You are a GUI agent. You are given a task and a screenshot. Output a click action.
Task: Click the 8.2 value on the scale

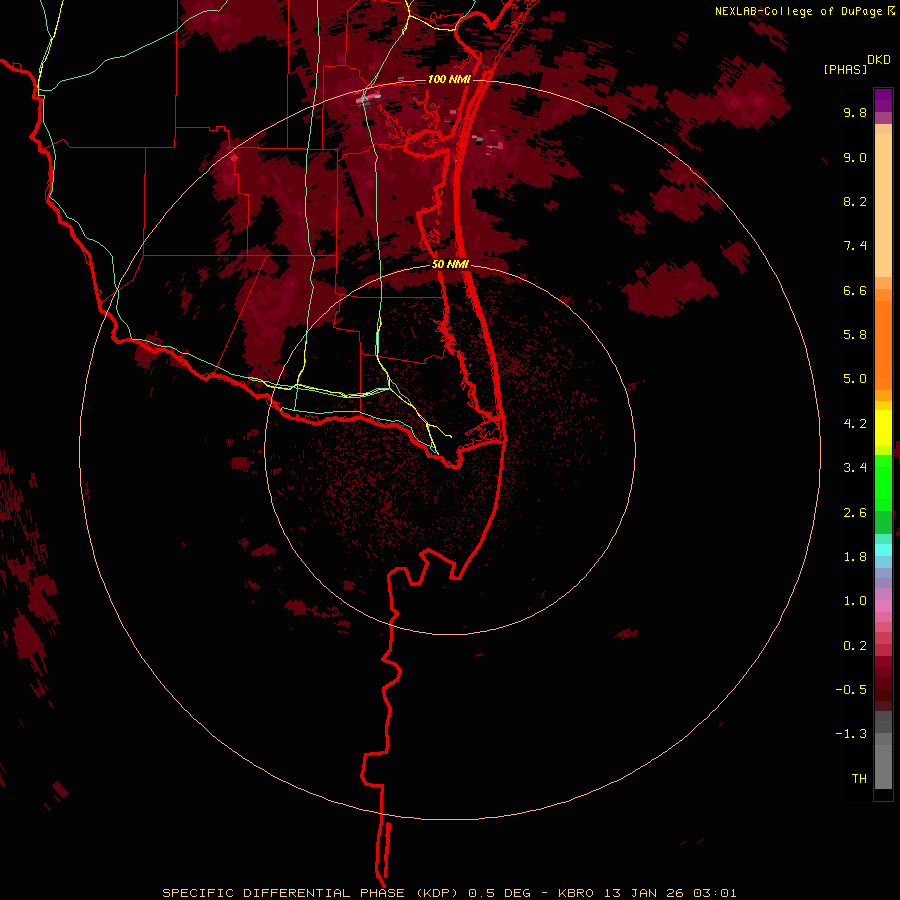(855, 201)
